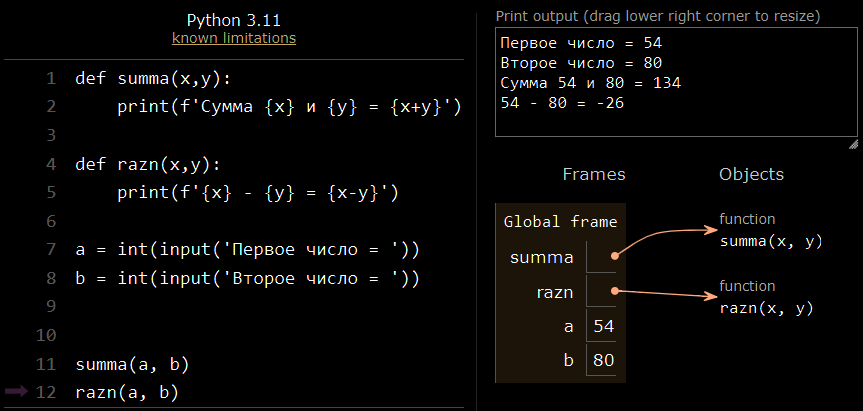Click value 54 of variable a
863x411 pixels.
(603, 326)
